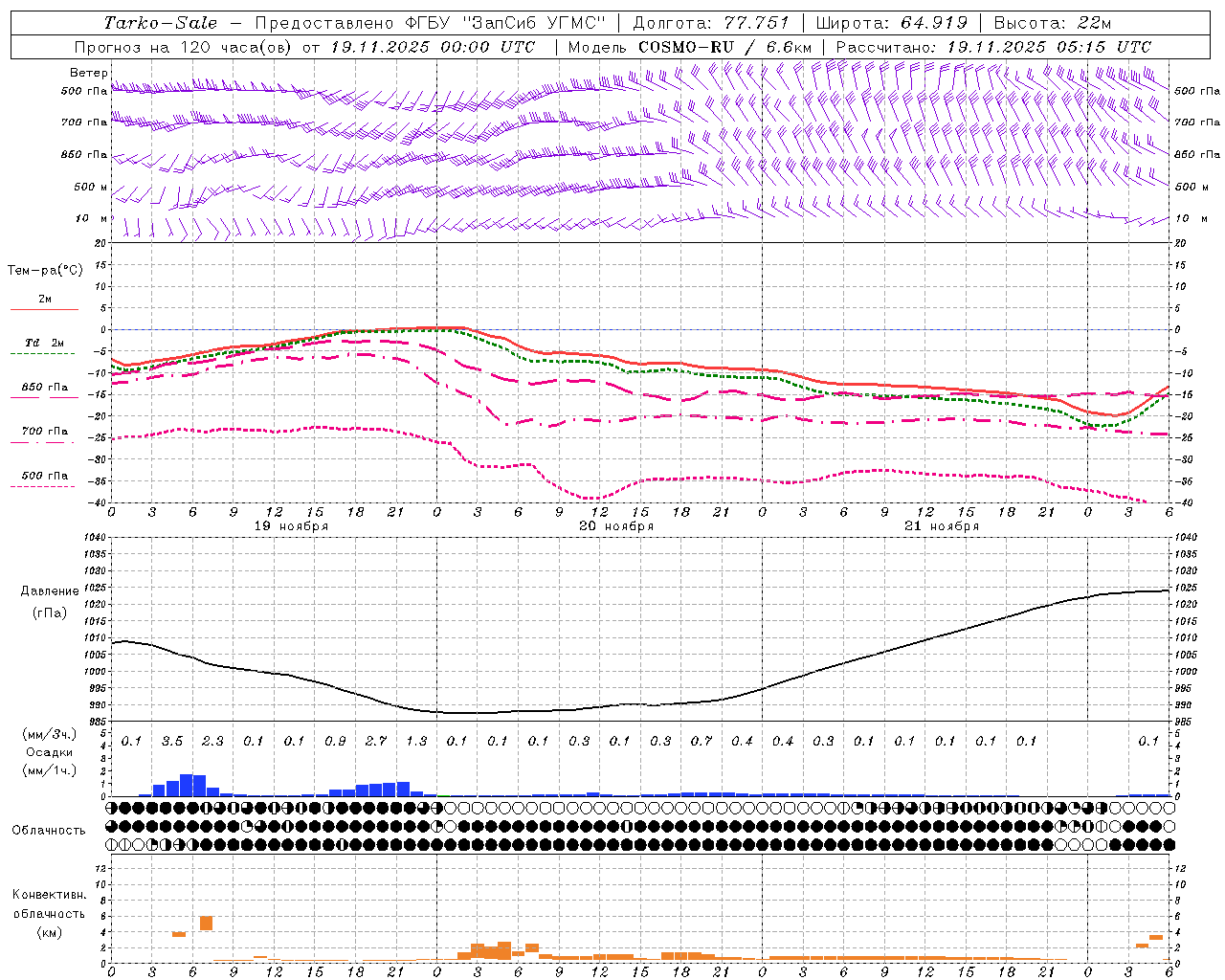The height and width of the screenshot is (980, 1225).
Task: Click the 2.7 precipitation amount value
Action: 376,742
